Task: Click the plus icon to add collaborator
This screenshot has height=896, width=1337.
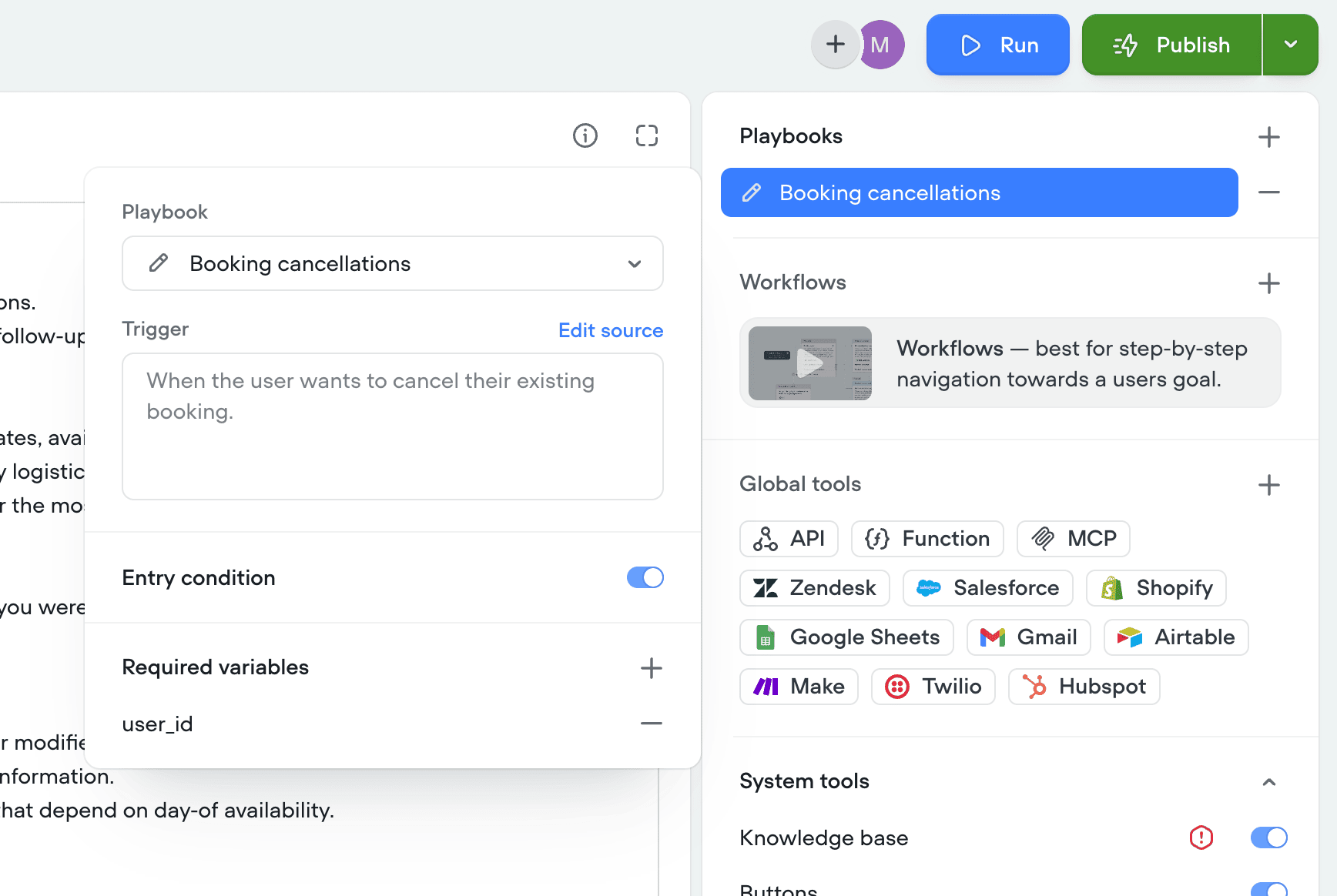Action: point(835,45)
